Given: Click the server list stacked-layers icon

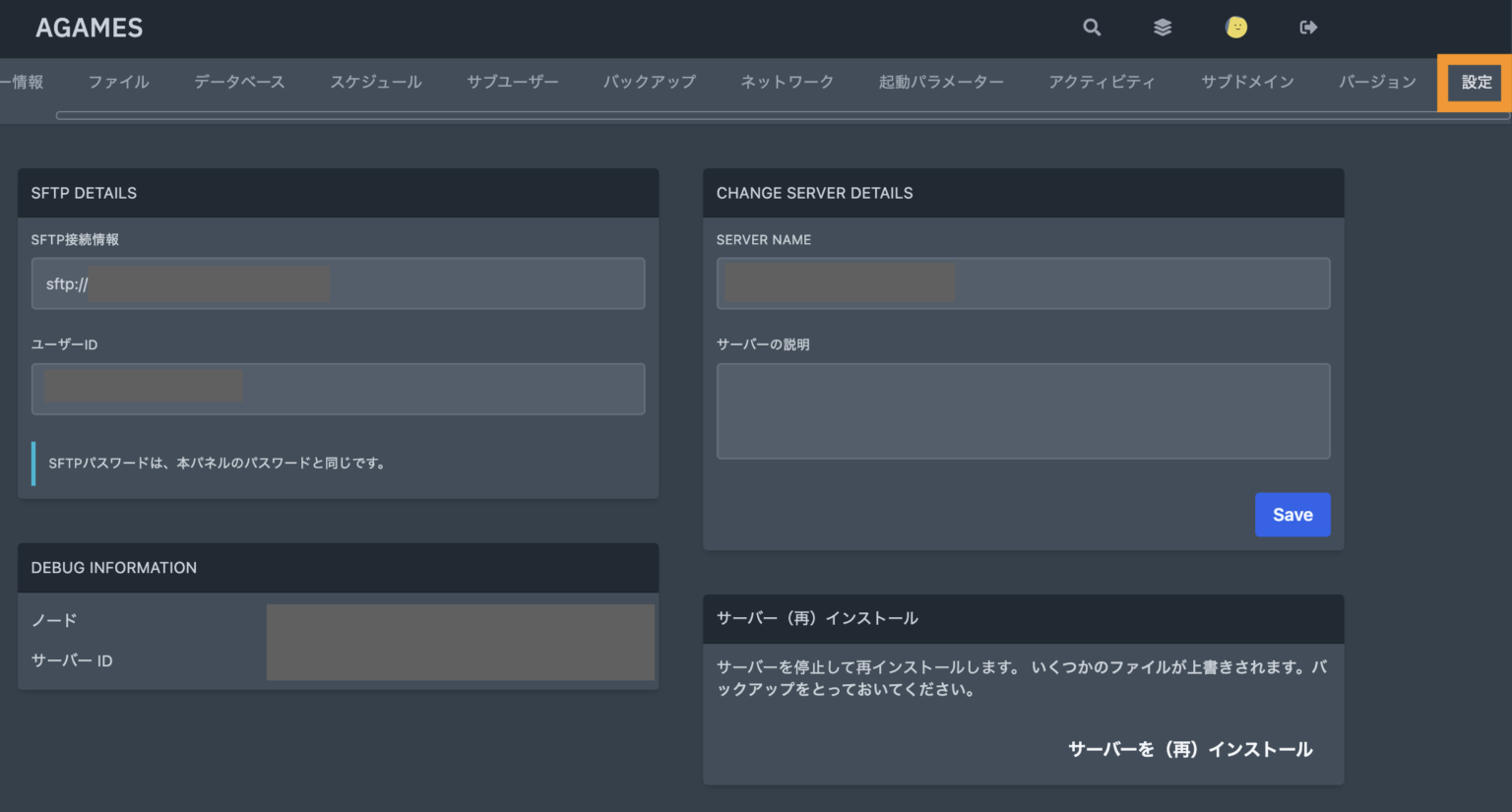Looking at the screenshot, I should click(1163, 28).
